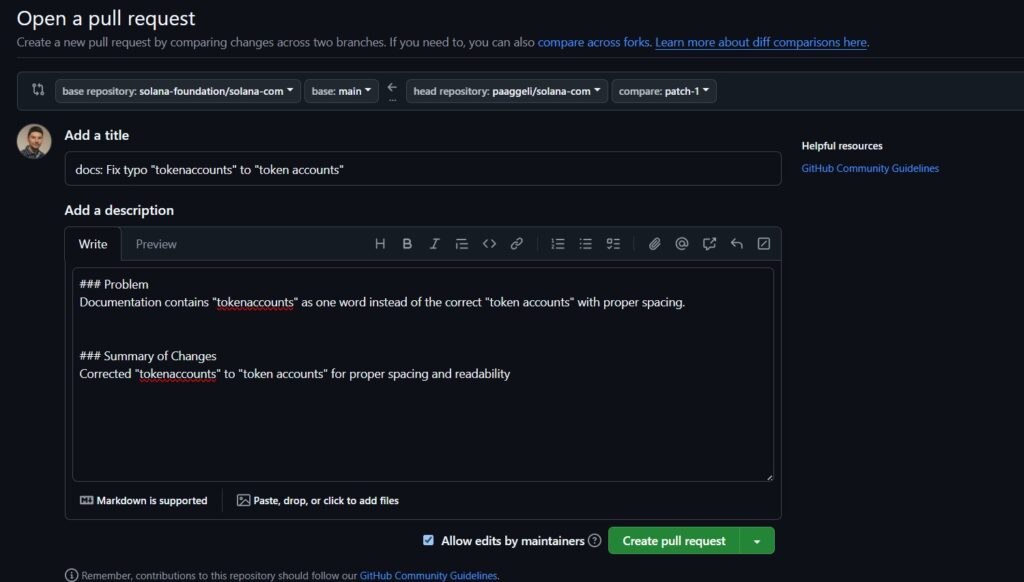This screenshot has height=582, width=1024.
Task: Uncheck Allow edits by maintainers
Action: 428,541
